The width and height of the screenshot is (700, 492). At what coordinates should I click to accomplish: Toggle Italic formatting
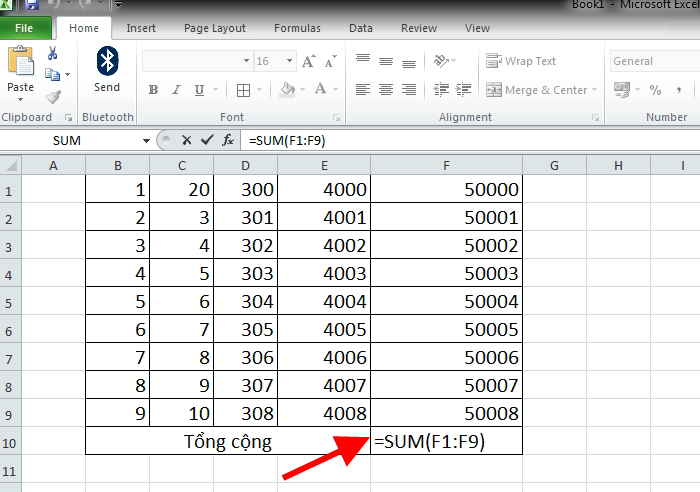click(x=176, y=90)
